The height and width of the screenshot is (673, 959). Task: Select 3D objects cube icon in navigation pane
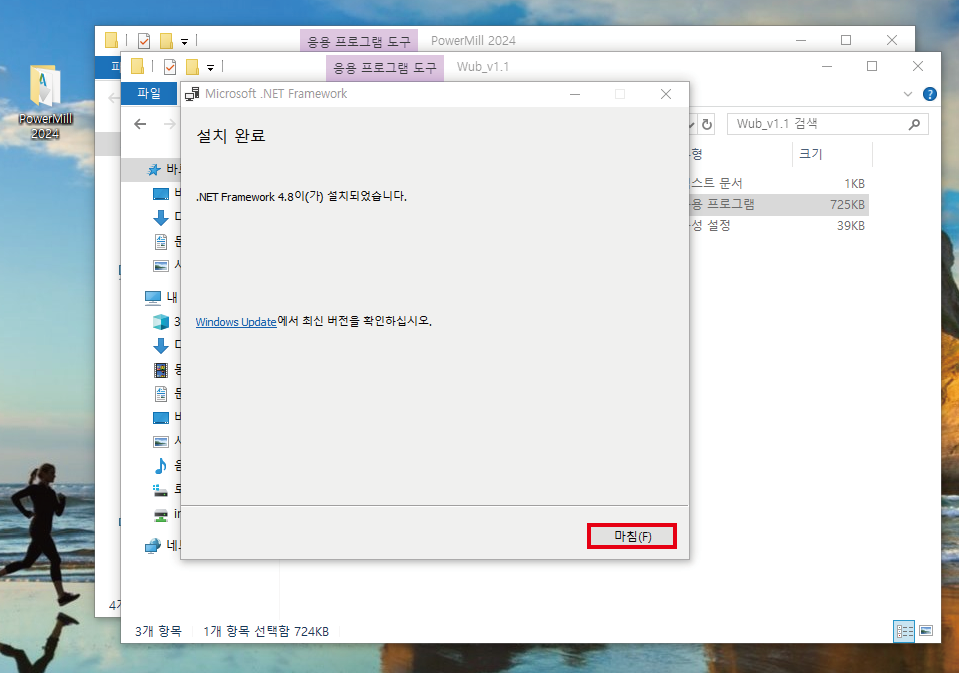pos(161,322)
